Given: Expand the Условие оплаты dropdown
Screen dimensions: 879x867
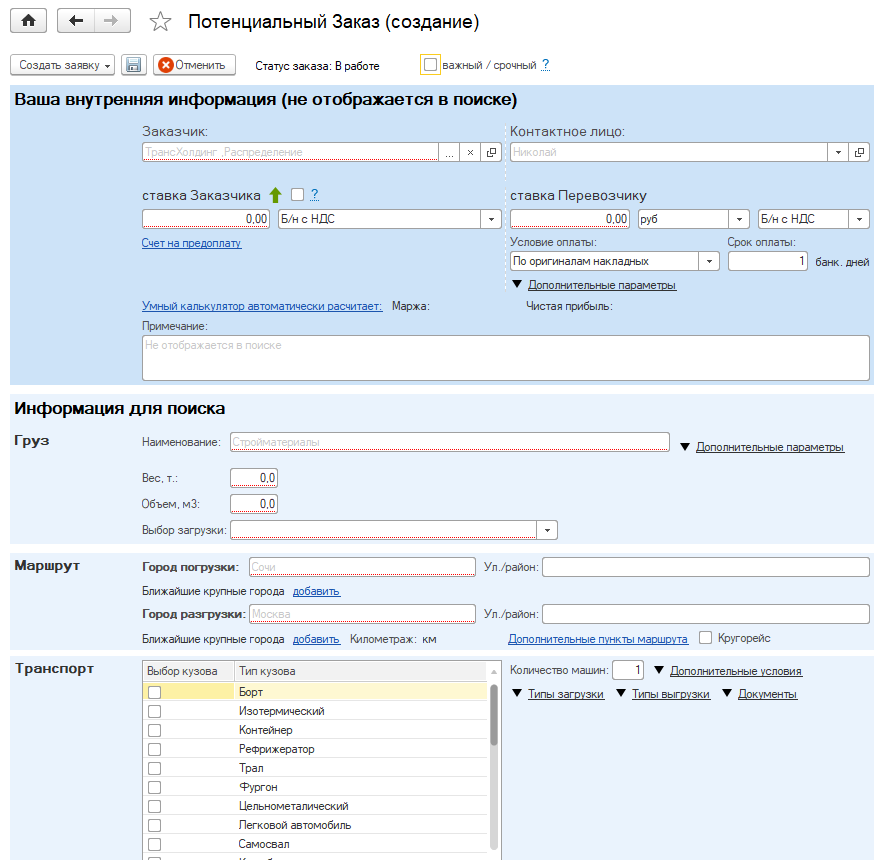Looking at the screenshot, I should tap(709, 261).
